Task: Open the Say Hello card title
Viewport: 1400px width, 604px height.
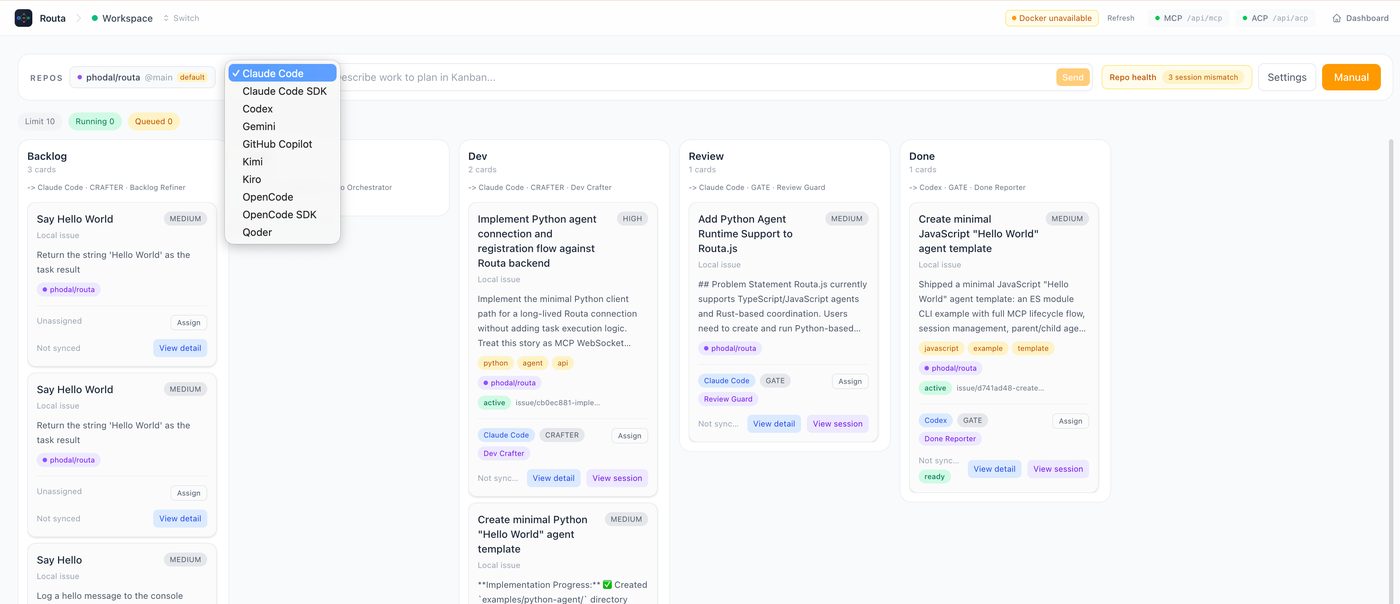Action: pyautogui.click(x=59, y=560)
